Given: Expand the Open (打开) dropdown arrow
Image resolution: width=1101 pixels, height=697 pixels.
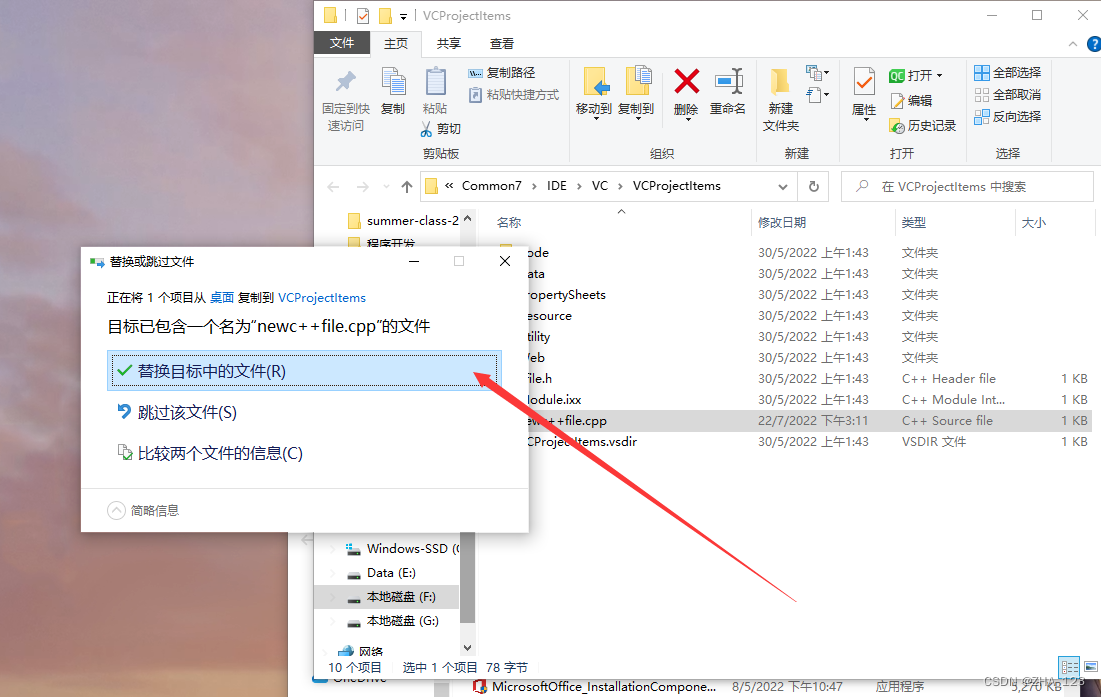Looking at the screenshot, I should [x=940, y=75].
